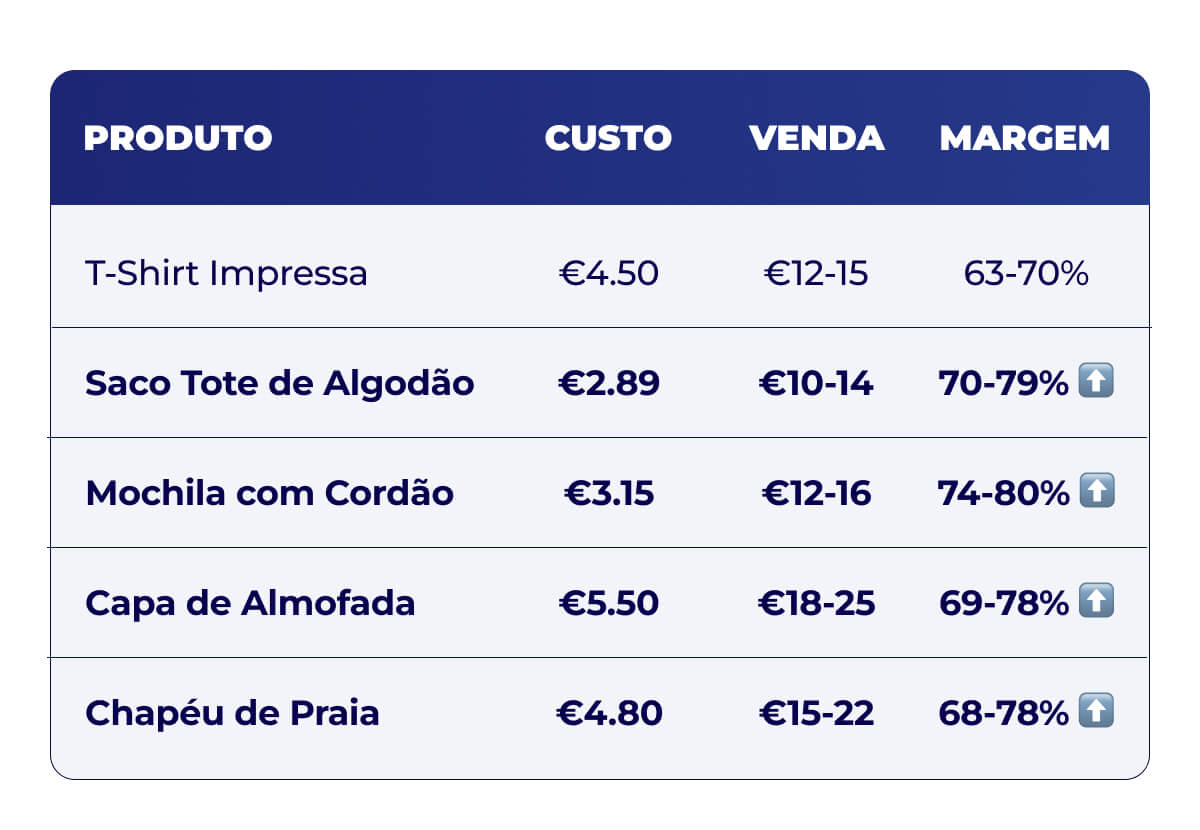Click the MARGEM column header
The width and height of the screenshot is (1200, 830).
(1025, 138)
